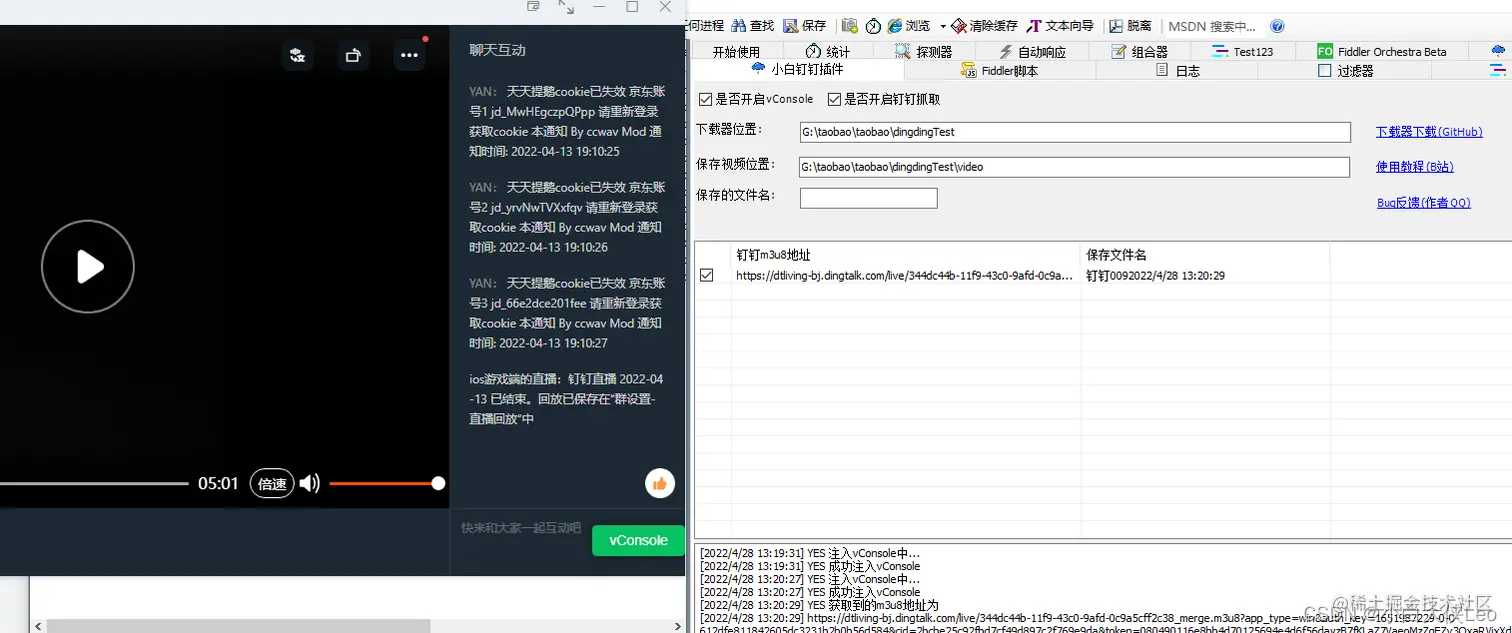Click the 保存视频位置 path field
1512x633 pixels.
(x=1075, y=167)
